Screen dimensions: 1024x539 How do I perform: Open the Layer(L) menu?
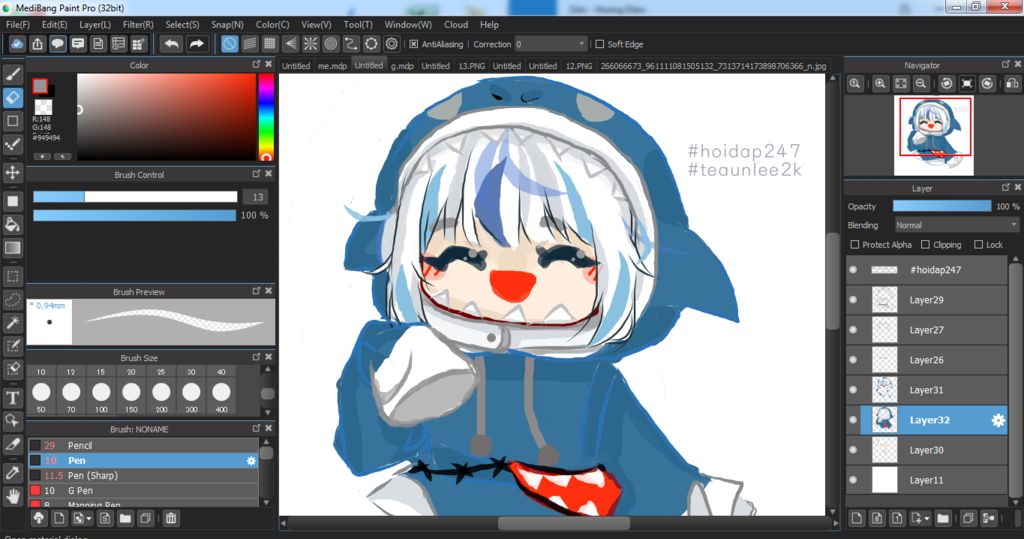coord(95,24)
